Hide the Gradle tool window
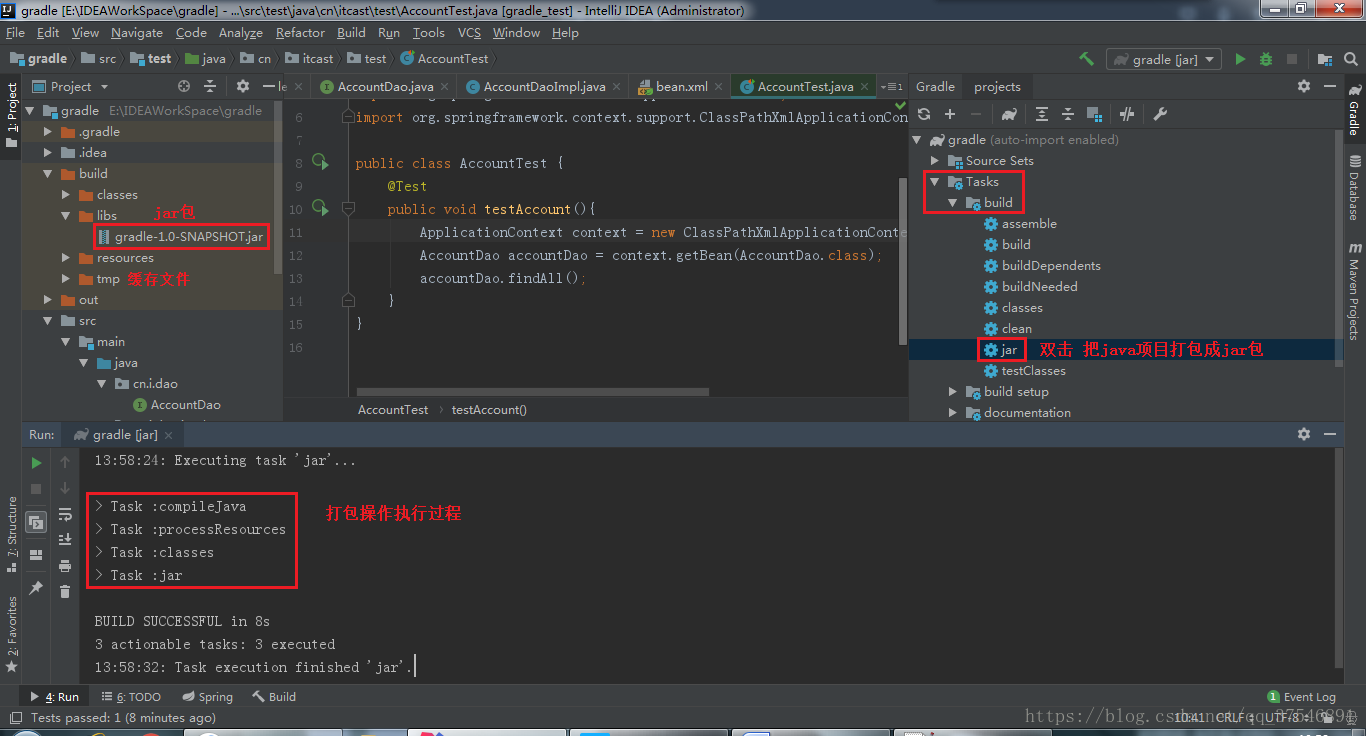1366x736 pixels. point(1330,87)
